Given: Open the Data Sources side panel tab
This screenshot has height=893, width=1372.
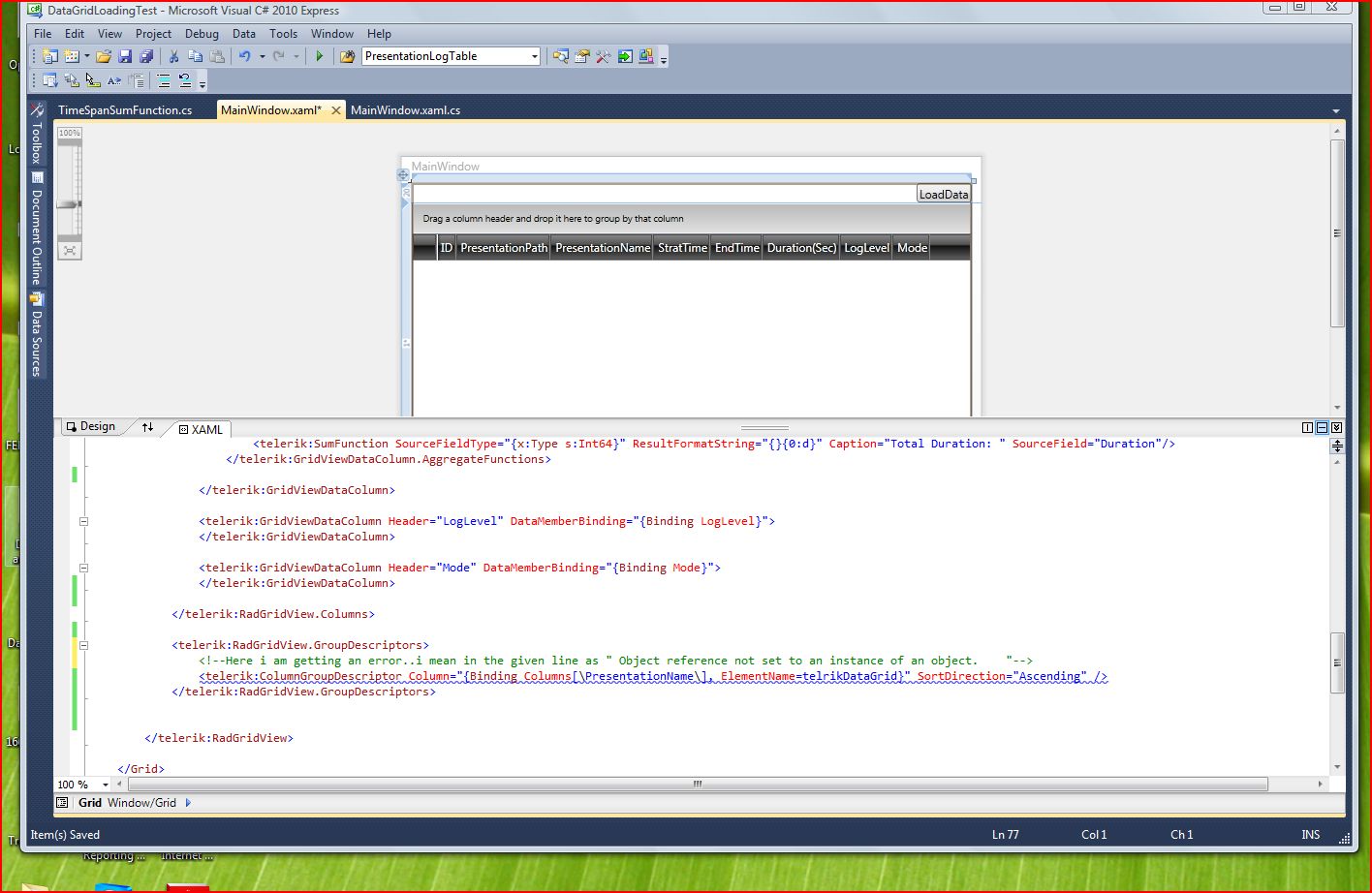Looking at the screenshot, I should point(37,335).
